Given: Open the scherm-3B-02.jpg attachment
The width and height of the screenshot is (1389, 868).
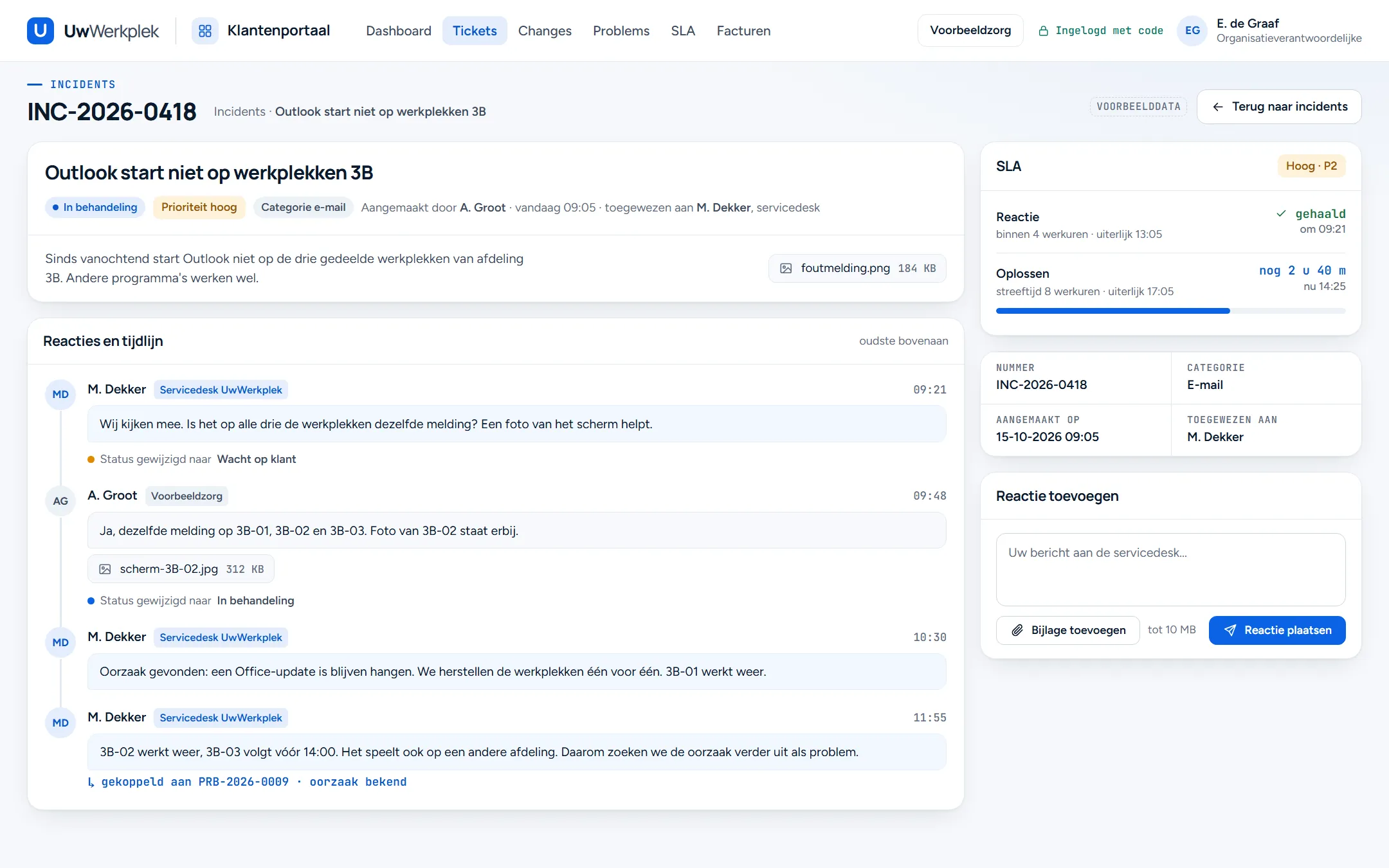Looking at the screenshot, I should [181, 569].
